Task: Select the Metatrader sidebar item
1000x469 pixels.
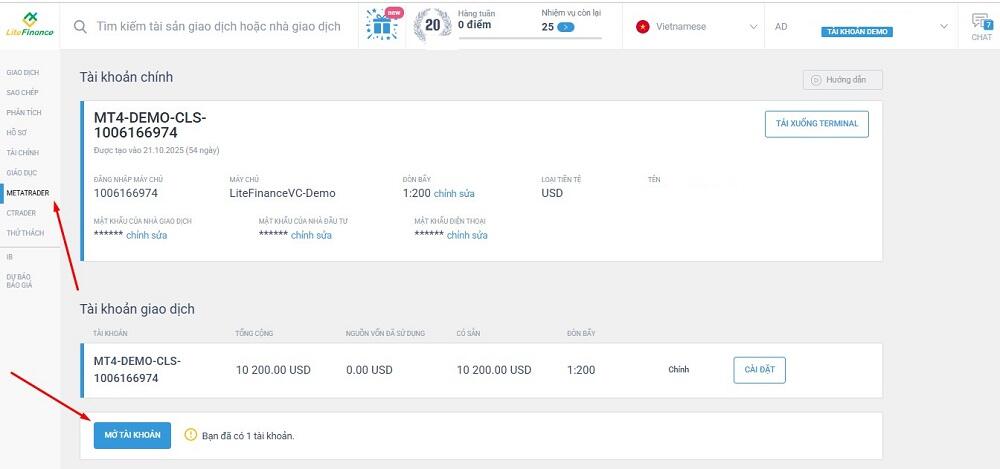Action: pos(27,193)
